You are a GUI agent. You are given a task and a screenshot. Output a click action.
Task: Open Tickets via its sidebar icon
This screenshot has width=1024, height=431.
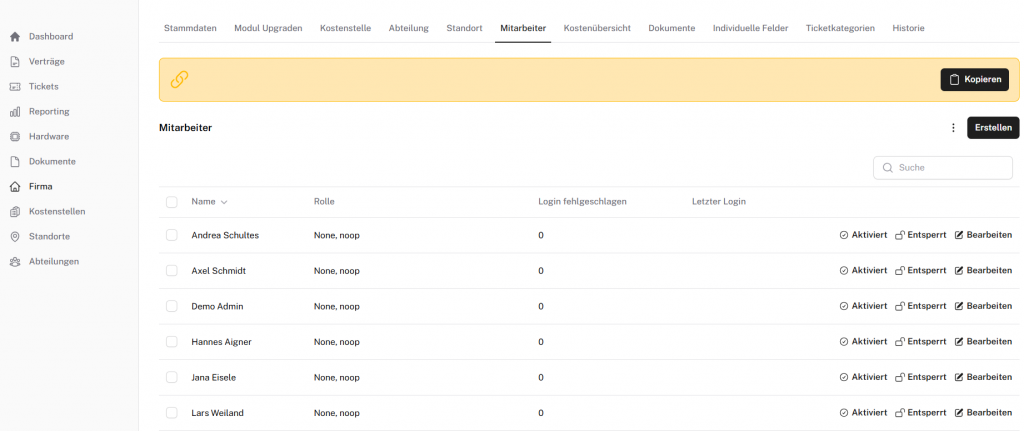15,87
